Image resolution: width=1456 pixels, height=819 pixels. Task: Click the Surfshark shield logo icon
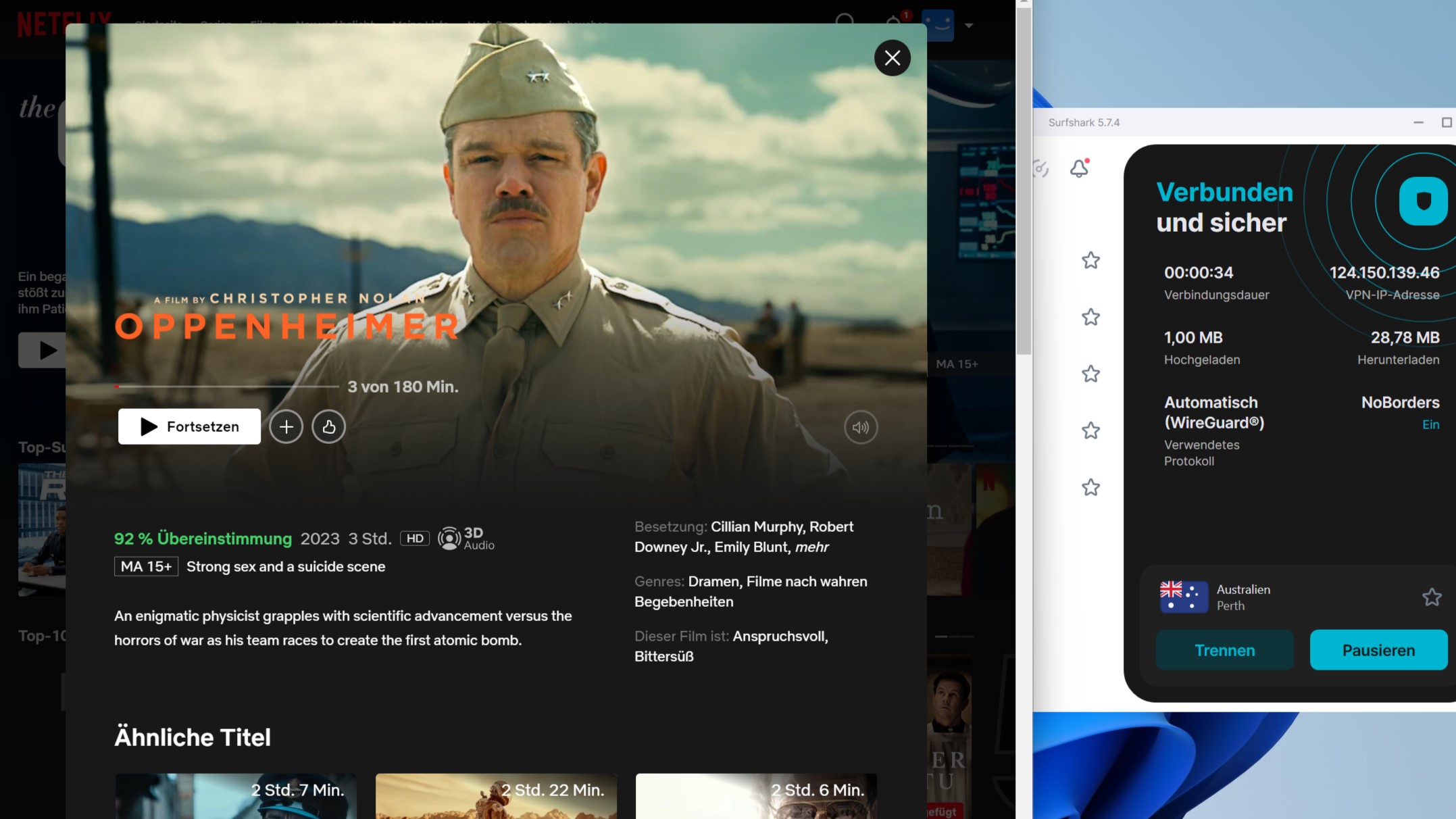[x=1423, y=201]
